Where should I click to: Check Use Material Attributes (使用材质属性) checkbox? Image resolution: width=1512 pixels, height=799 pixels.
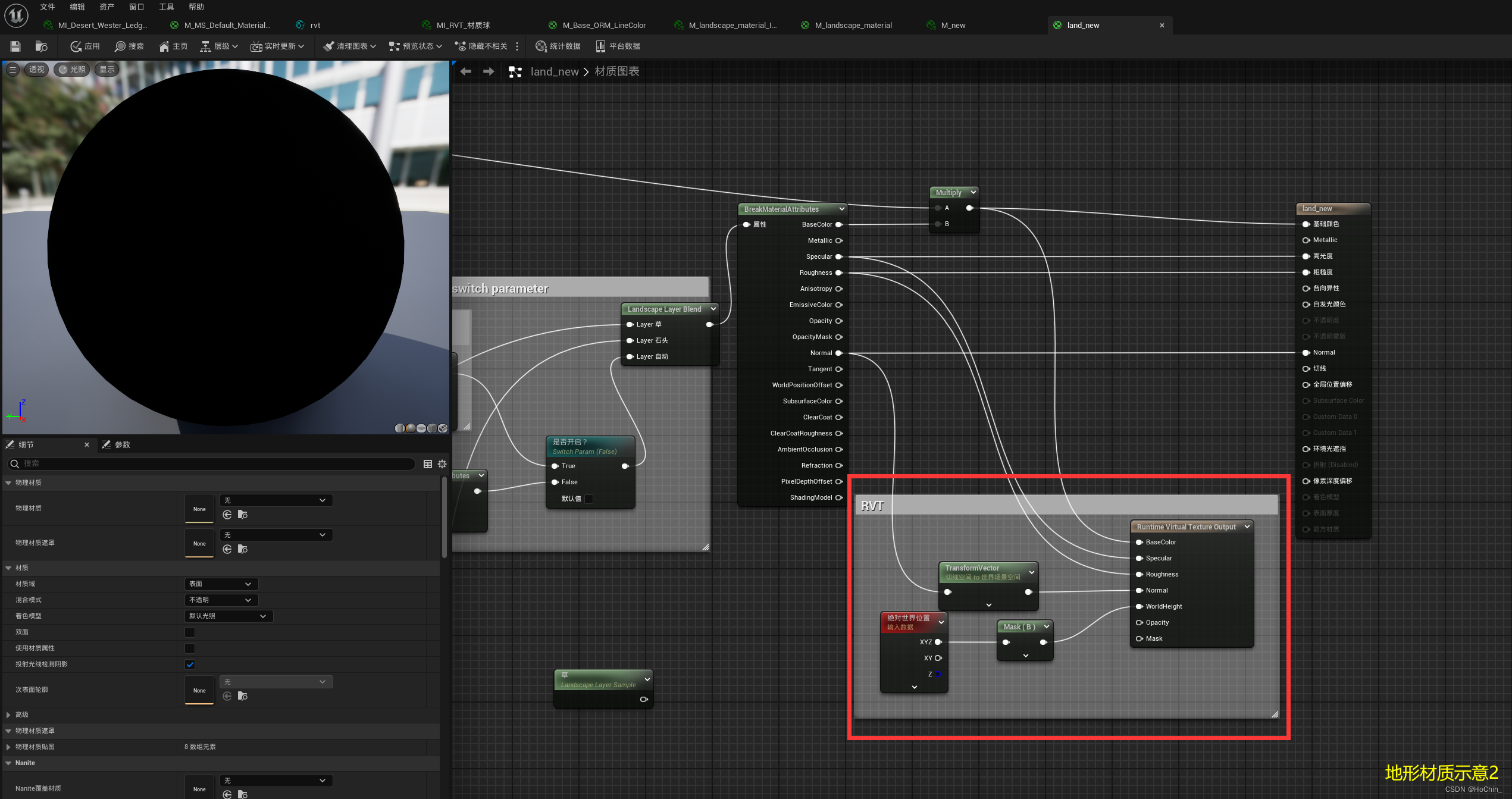tap(190, 648)
